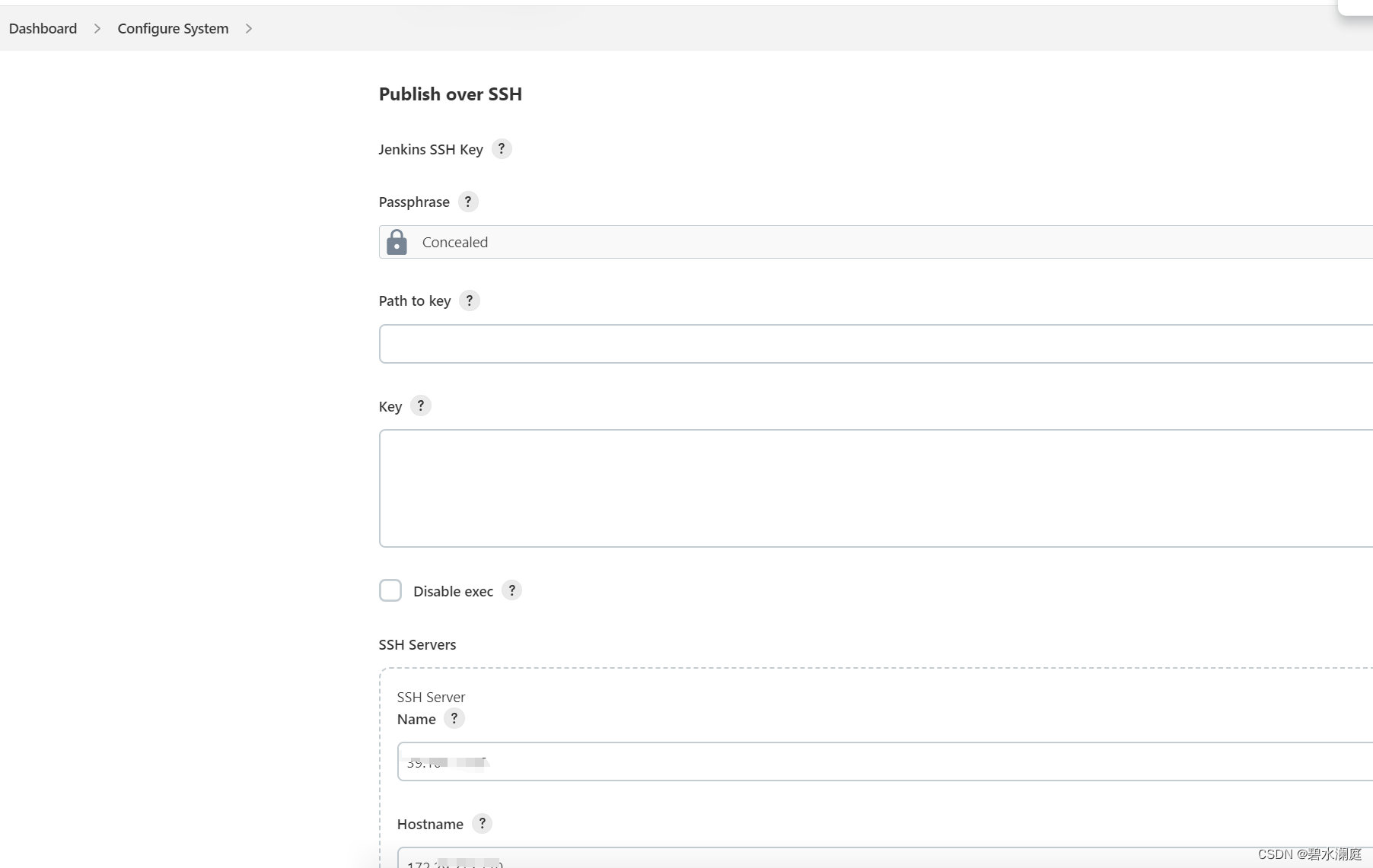This screenshot has height=868, width=1373.
Task: Click the Disable exec label text
Action: pos(453,591)
